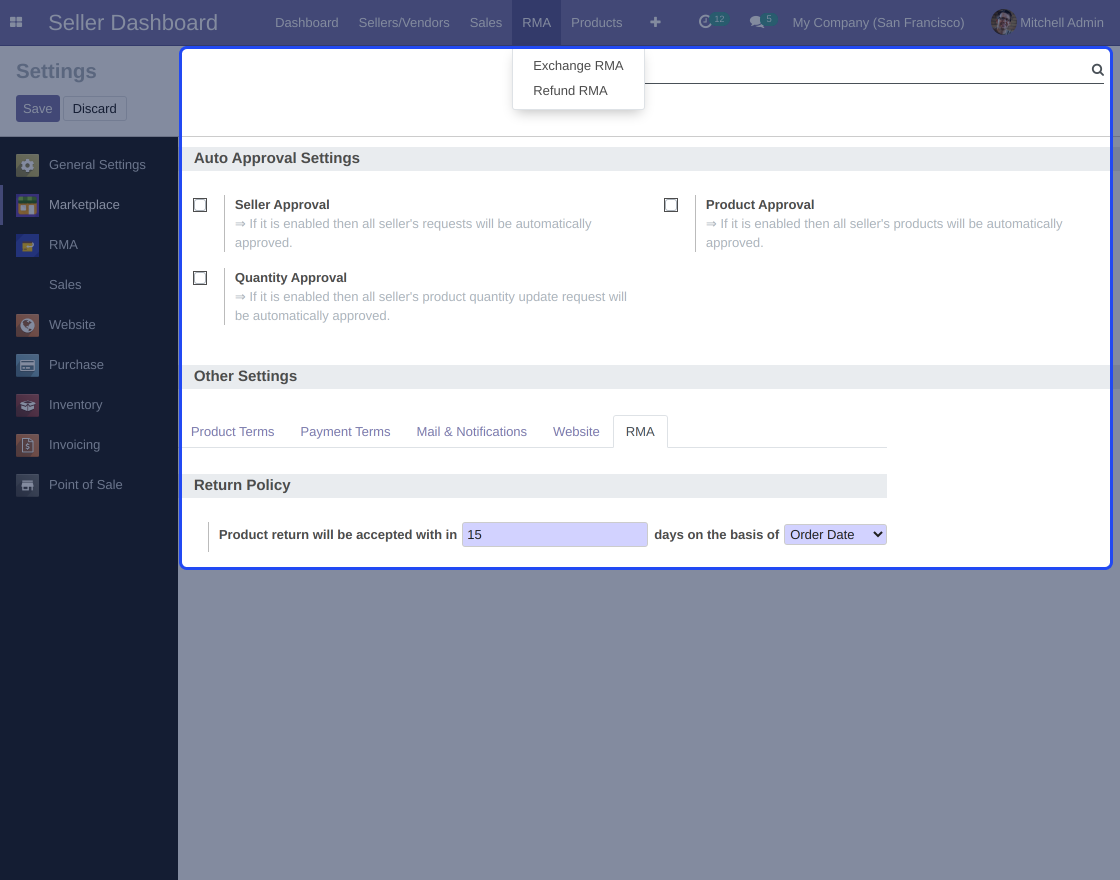The width and height of the screenshot is (1120, 880).
Task: Open activities clock icon with badge 12
Action: 711,21
